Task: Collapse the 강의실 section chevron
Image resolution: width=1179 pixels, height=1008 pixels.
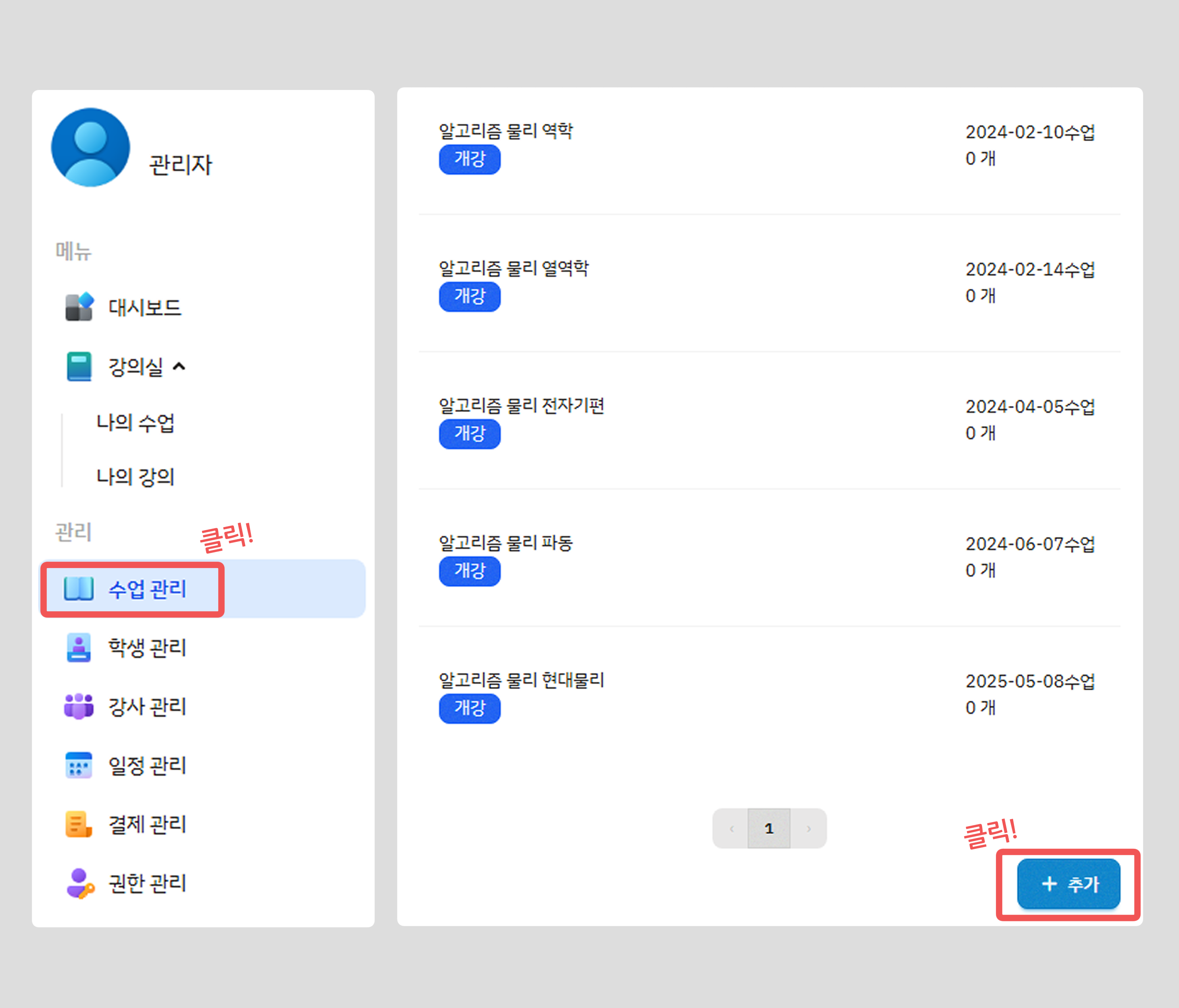Action: point(180,367)
